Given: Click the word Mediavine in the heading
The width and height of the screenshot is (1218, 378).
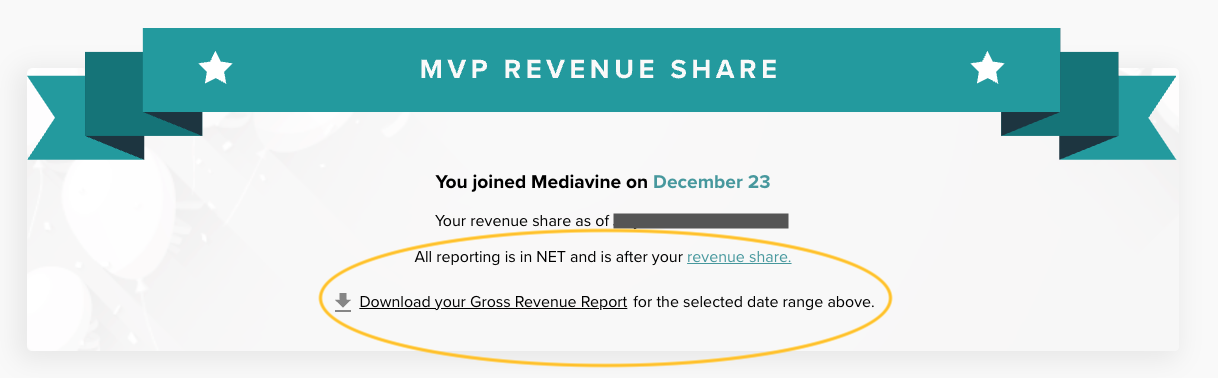Looking at the screenshot, I should [x=578, y=182].
